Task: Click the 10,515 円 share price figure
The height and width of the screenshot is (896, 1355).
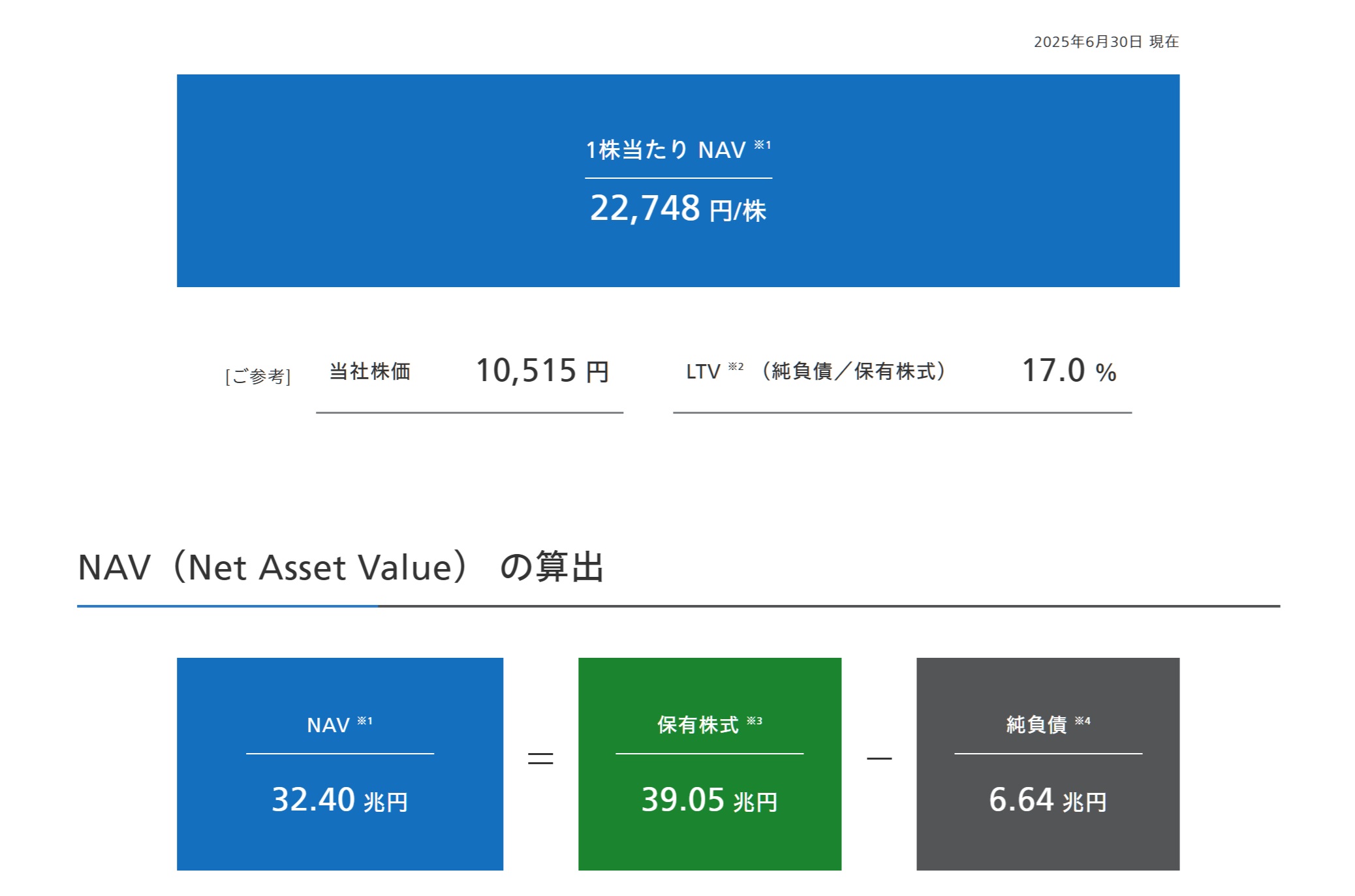Action: tap(542, 371)
